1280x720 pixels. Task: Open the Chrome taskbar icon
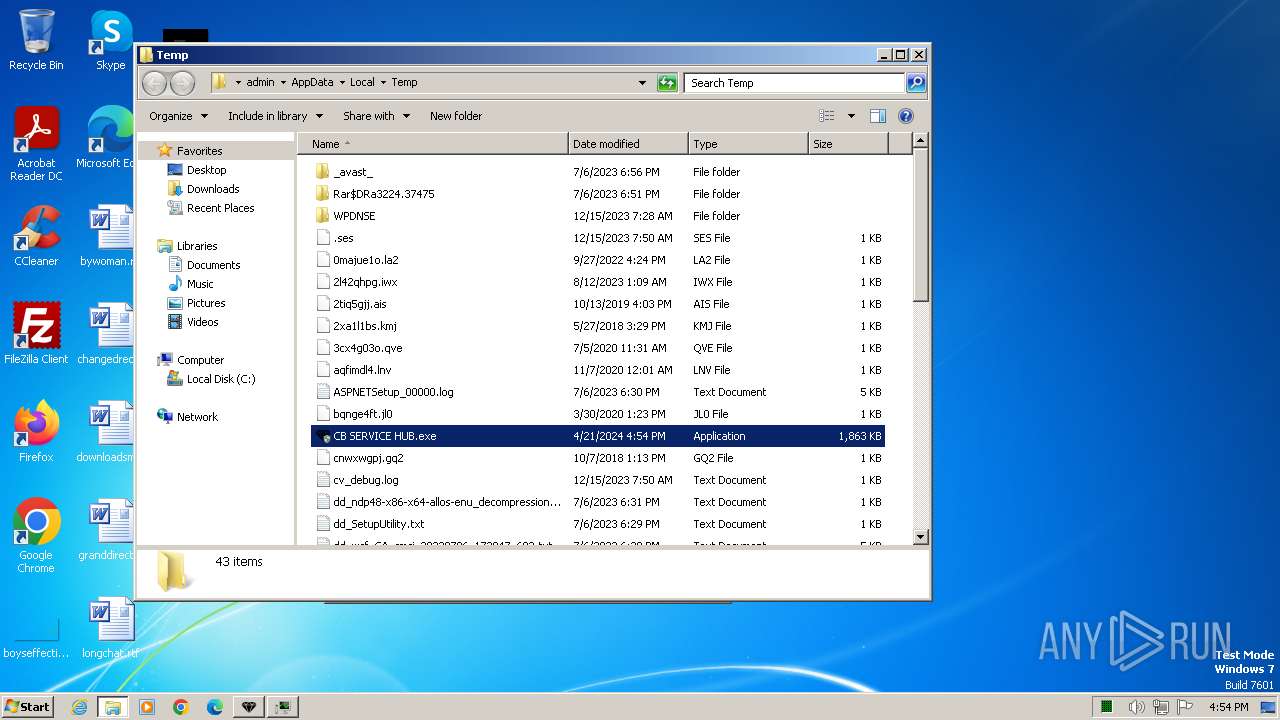tap(181, 707)
